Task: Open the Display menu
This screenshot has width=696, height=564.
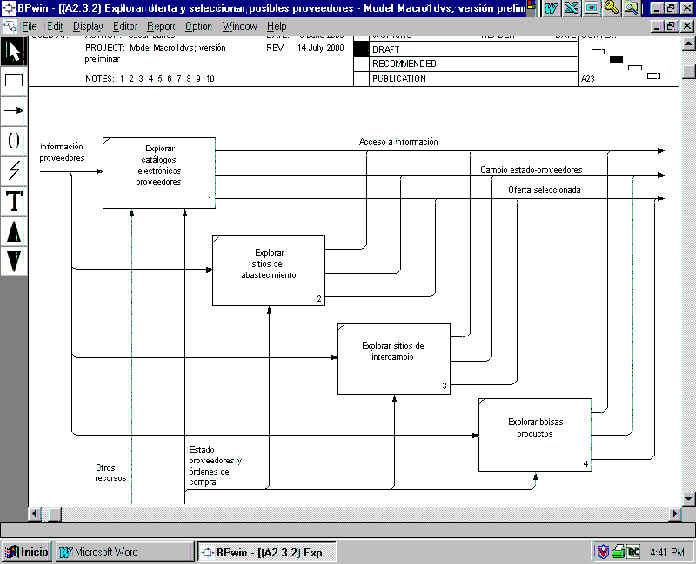Action: [x=88, y=27]
